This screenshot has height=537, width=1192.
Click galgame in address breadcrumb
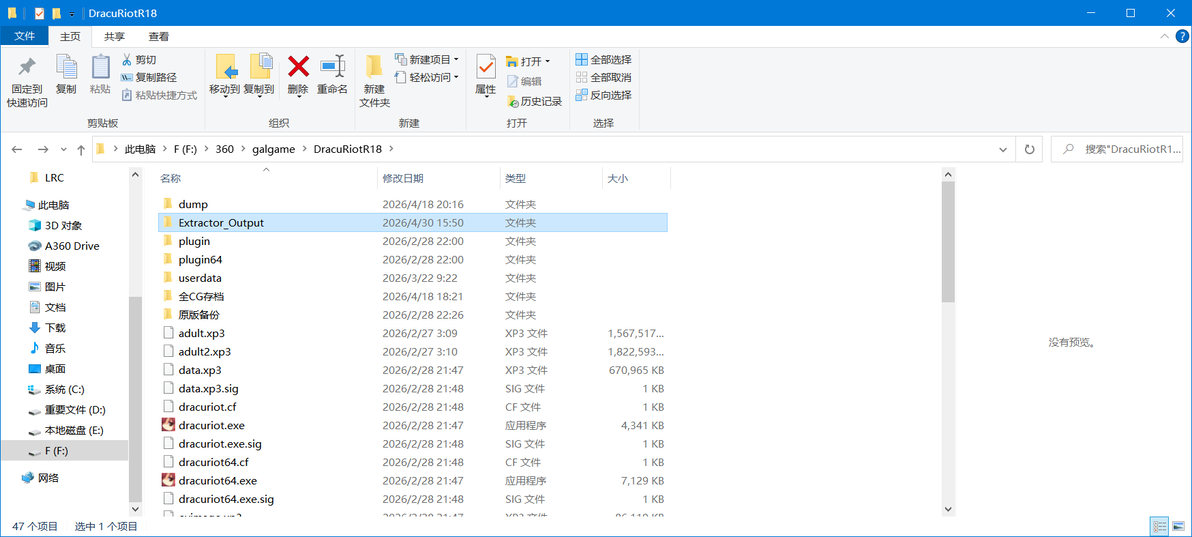point(273,150)
